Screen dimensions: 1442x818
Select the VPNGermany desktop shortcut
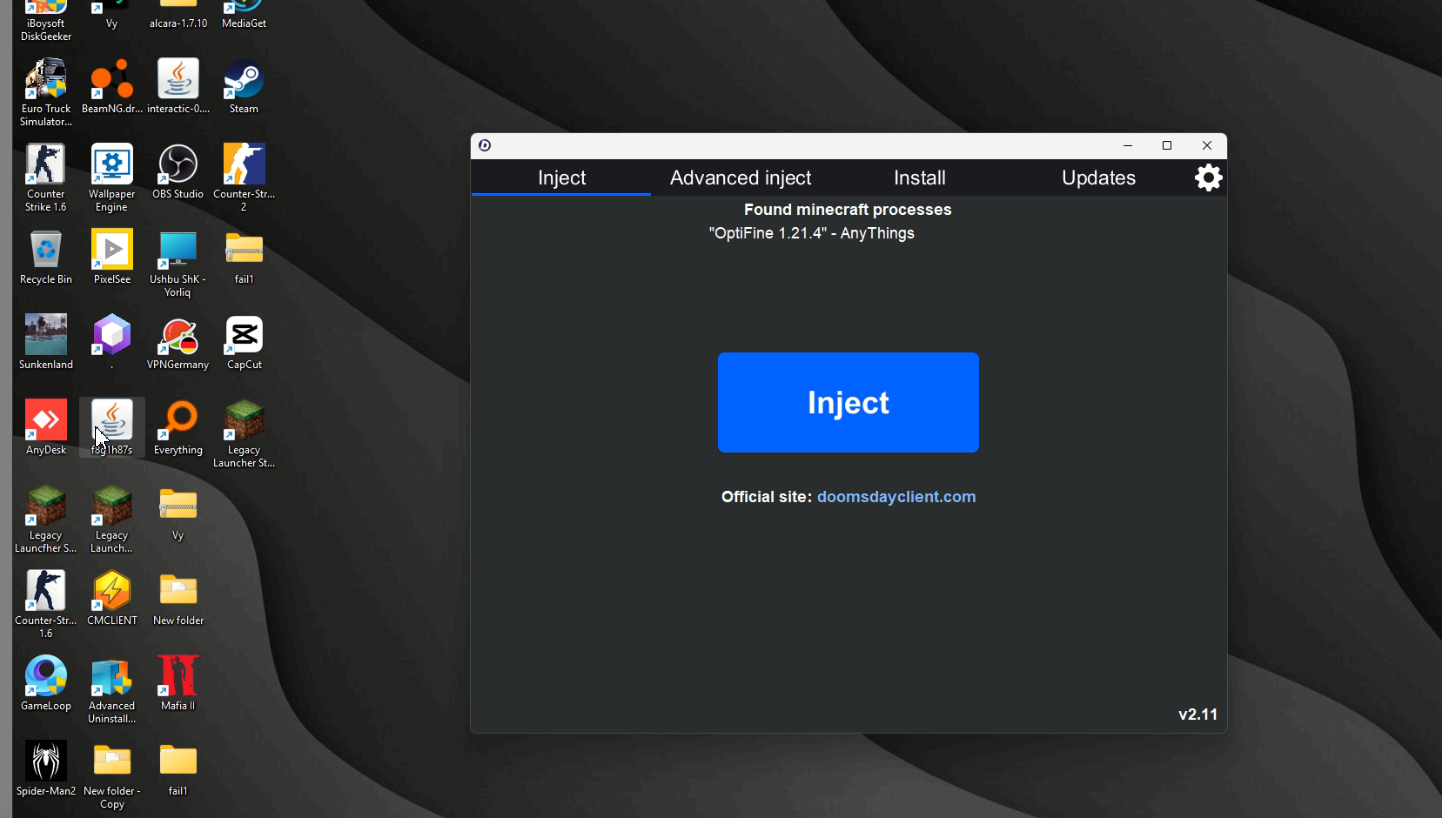click(178, 342)
